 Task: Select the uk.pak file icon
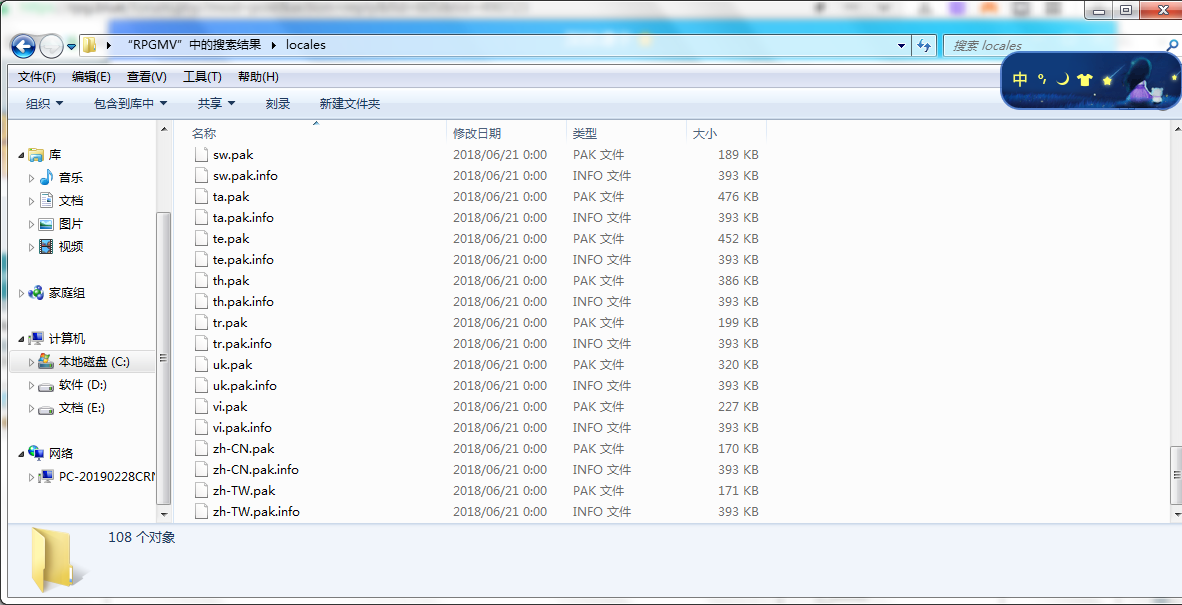tap(201, 365)
